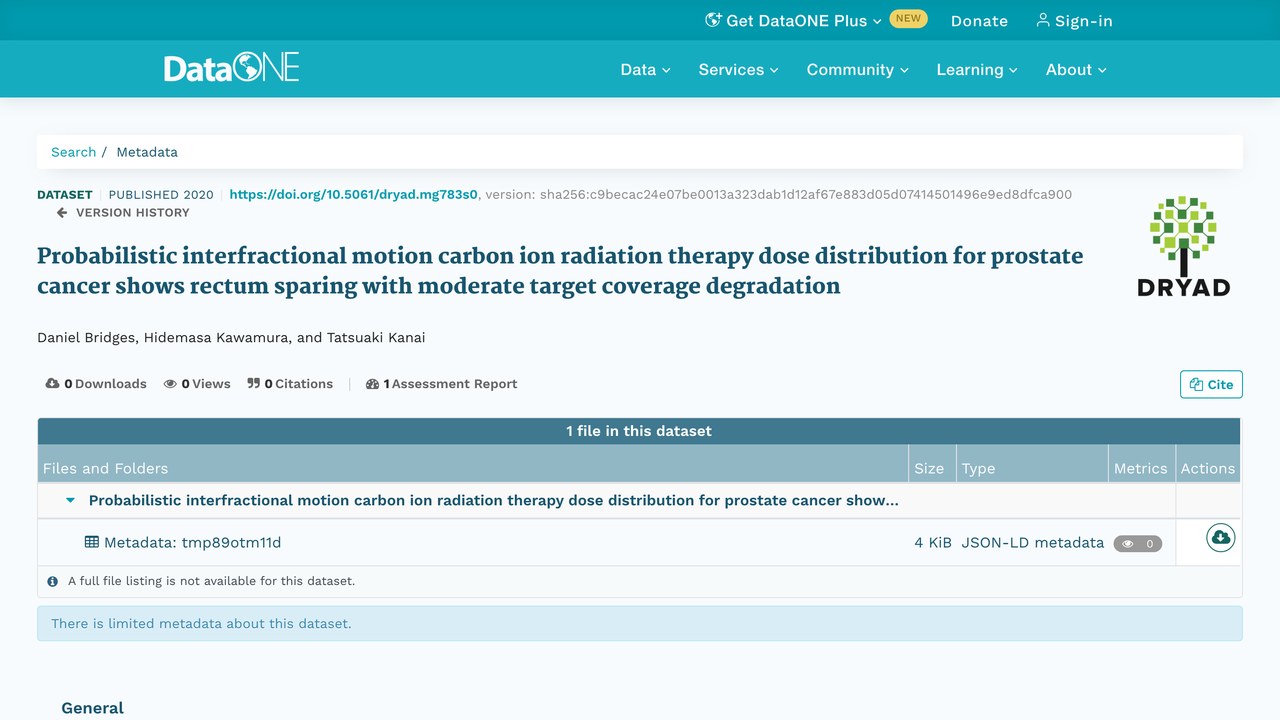
Task: Click the table icon beside Metadata: tmp89otm11d
Action: coord(92,542)
